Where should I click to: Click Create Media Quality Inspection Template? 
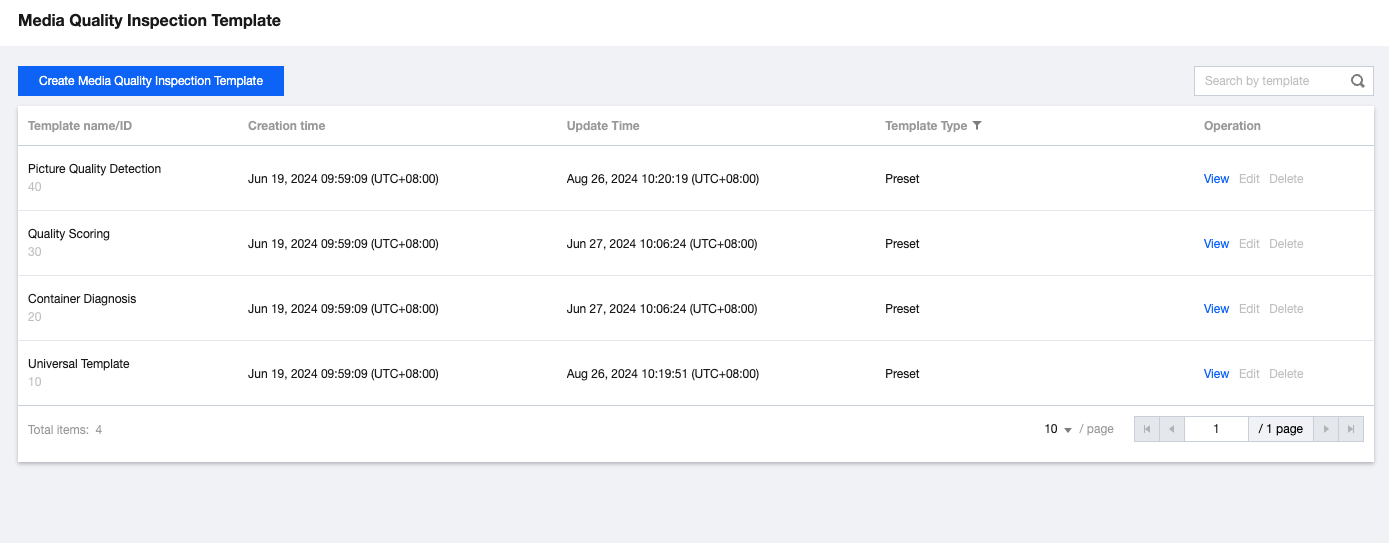[151, 81]
